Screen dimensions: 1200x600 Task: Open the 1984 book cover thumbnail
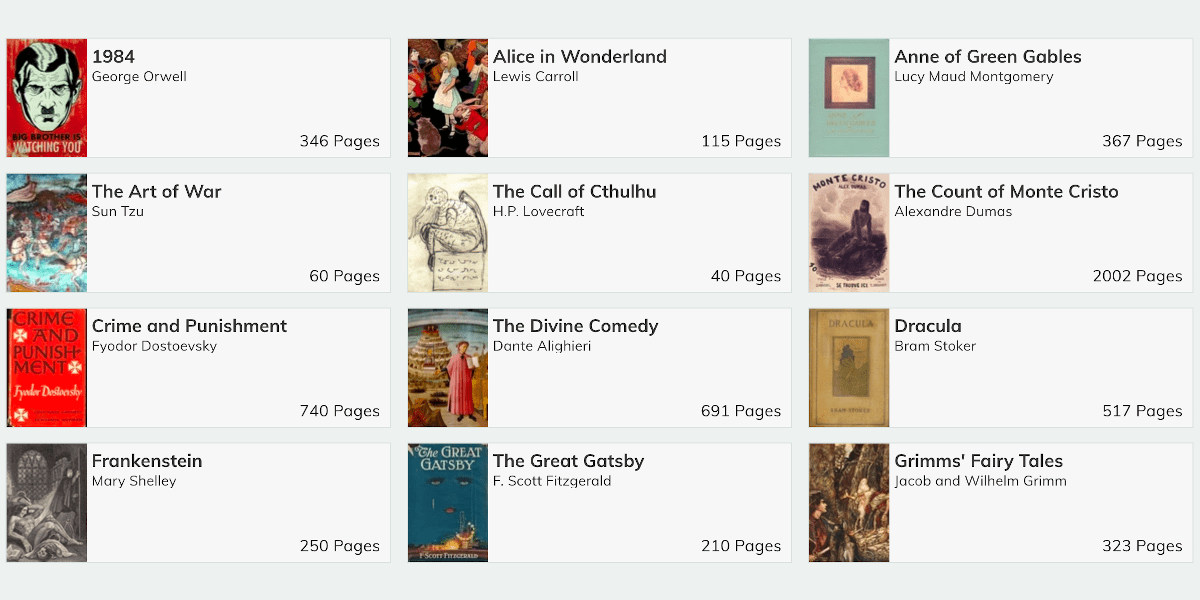(47, 98)
